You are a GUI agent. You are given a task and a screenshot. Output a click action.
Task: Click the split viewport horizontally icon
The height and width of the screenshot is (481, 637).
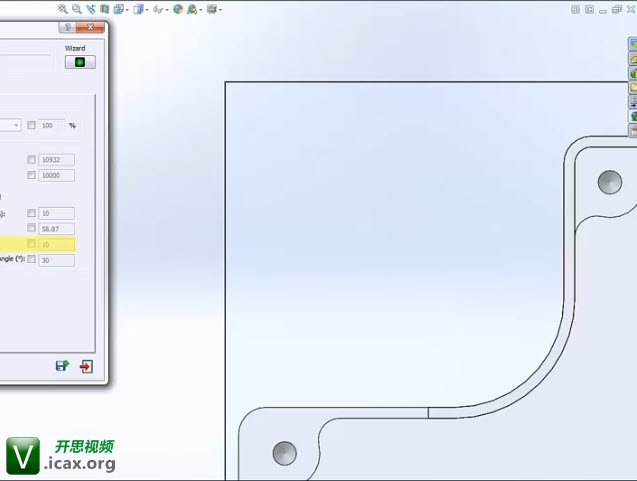coord(575,9)
